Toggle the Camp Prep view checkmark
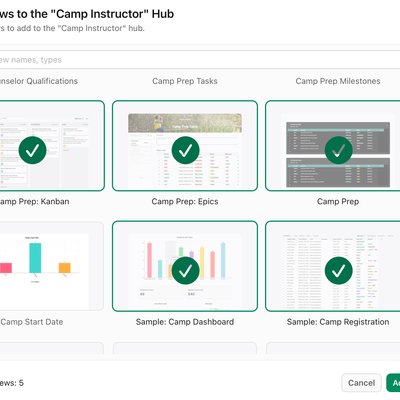Screen dimensions: 400x400 pos(338,150)
